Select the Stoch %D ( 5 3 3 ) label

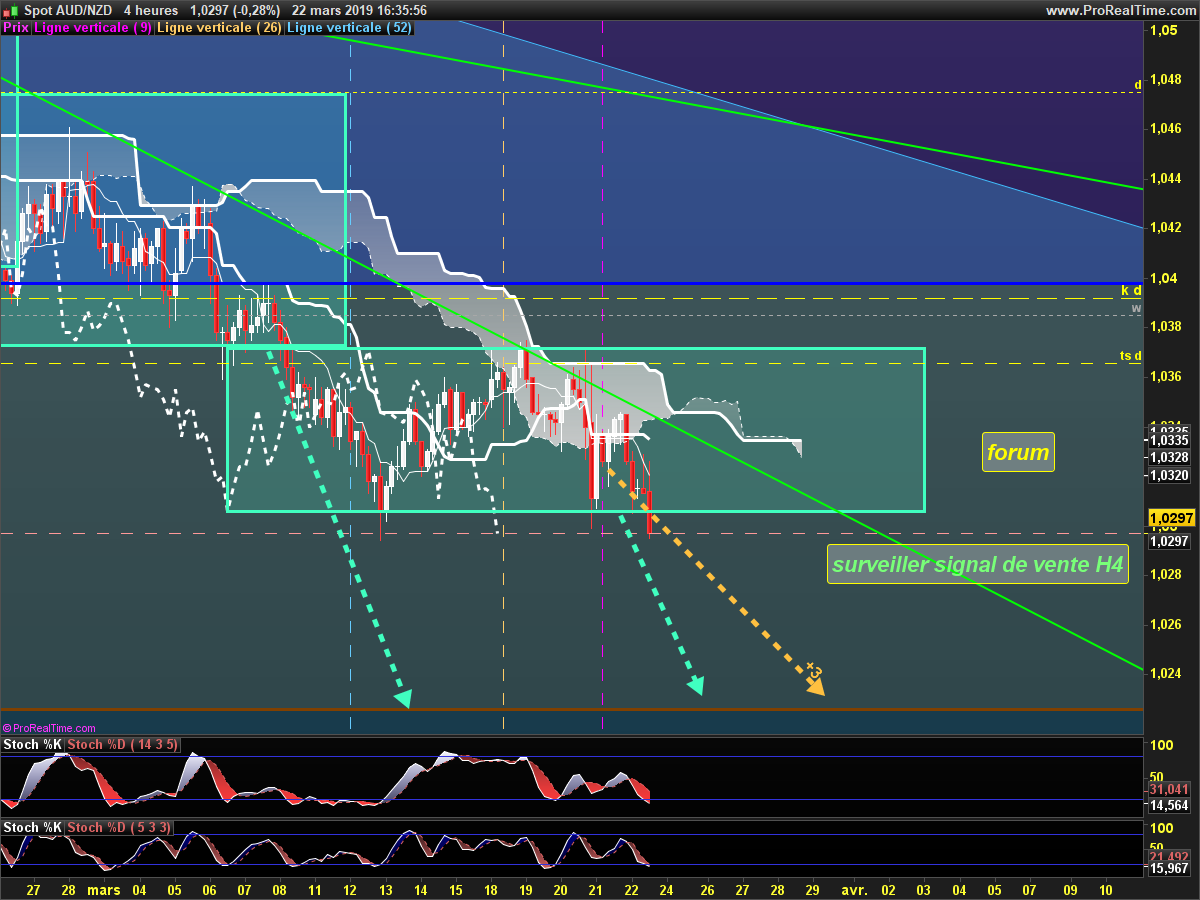coord(119,828)
